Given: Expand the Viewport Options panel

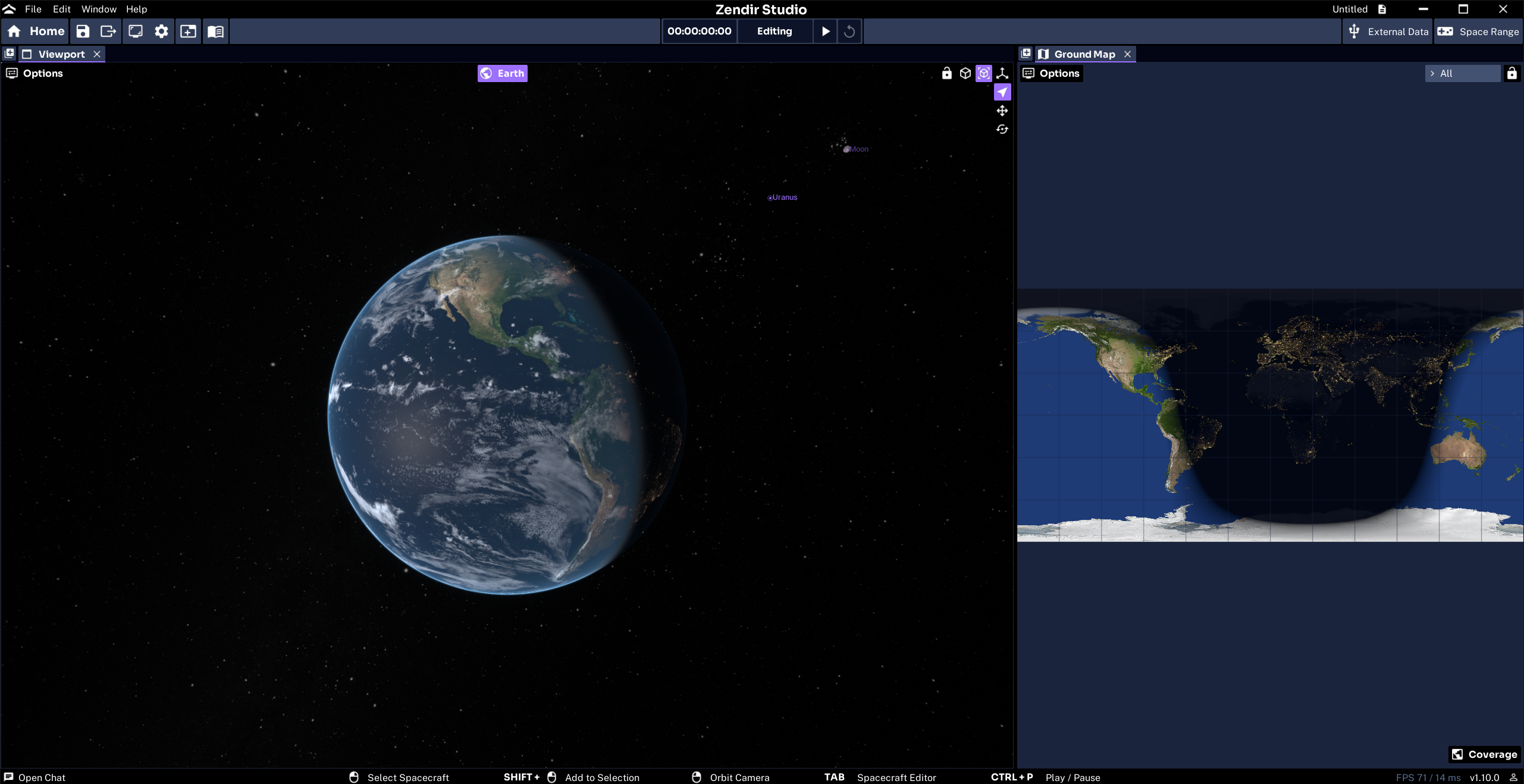Looking at the screenshot, I should (x=35, y=73).
